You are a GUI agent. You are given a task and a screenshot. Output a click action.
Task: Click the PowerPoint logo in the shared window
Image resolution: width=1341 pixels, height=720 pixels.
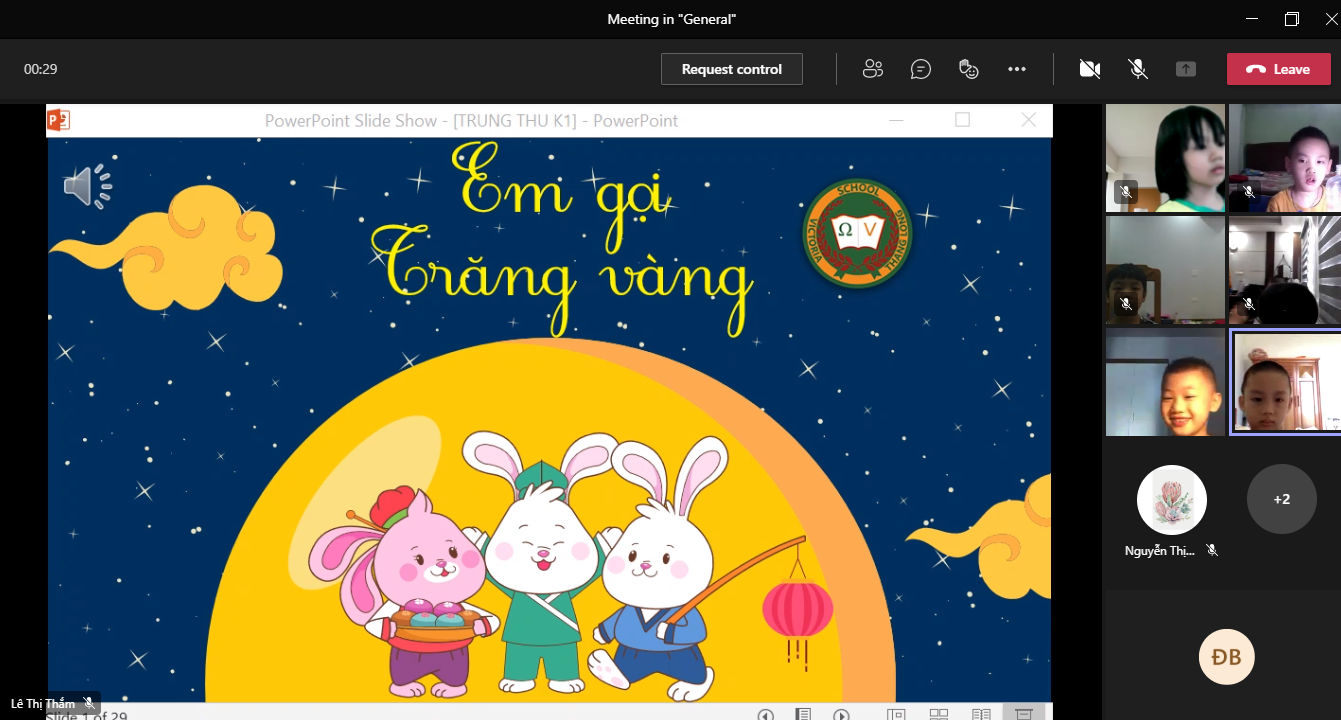[x=58, y=121]
